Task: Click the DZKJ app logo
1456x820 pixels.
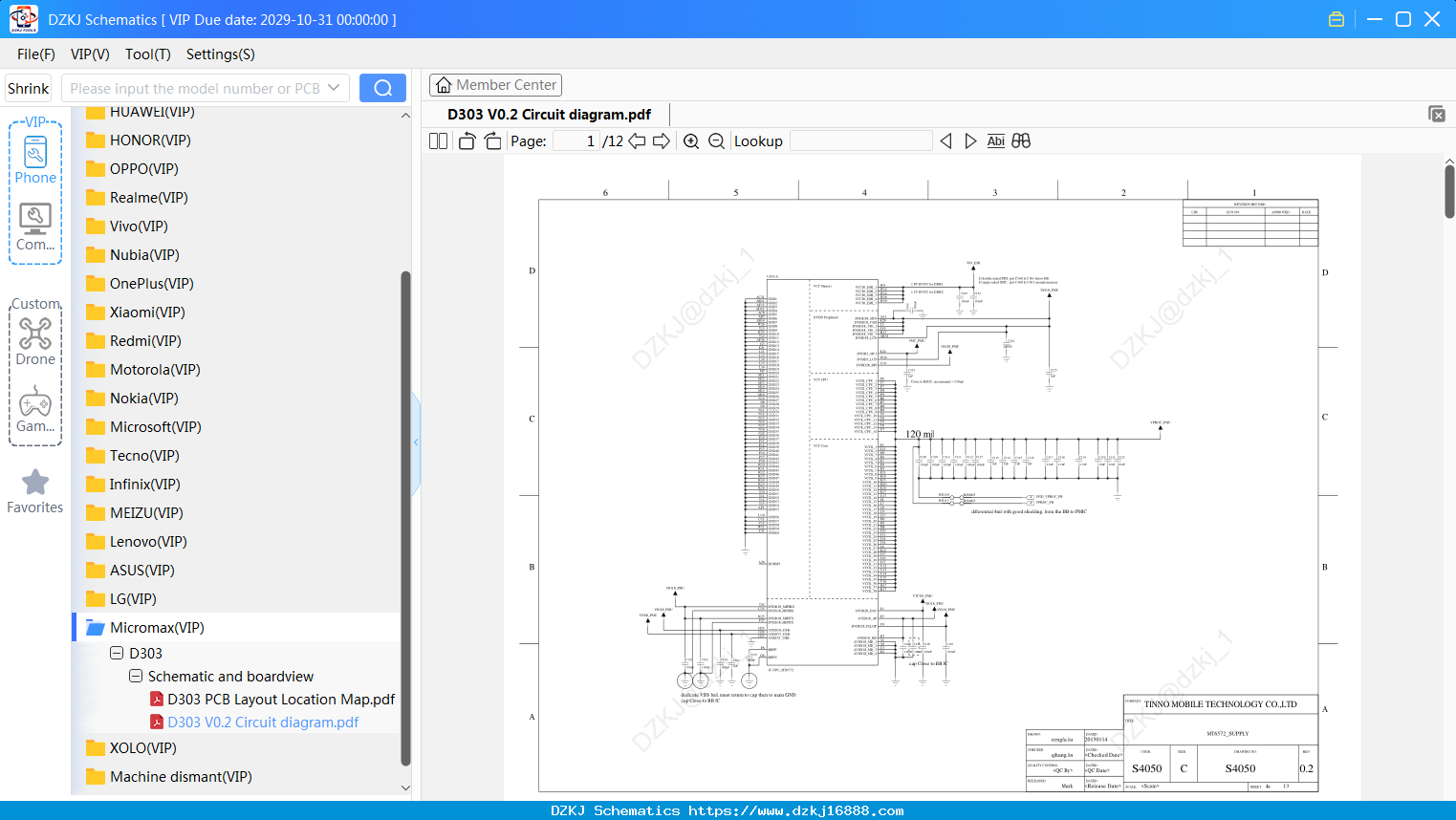Action: [23, 19]
